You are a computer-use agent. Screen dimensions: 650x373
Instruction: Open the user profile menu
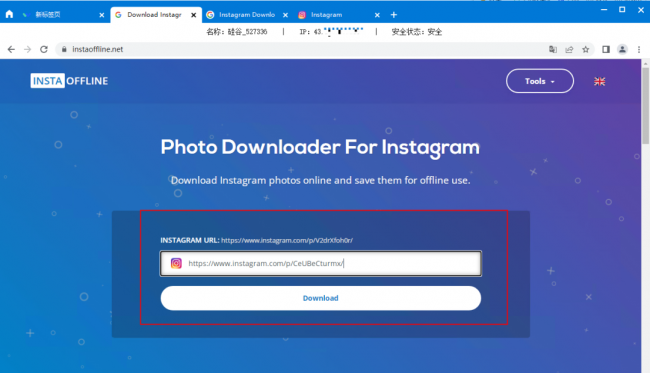(622, 49)
